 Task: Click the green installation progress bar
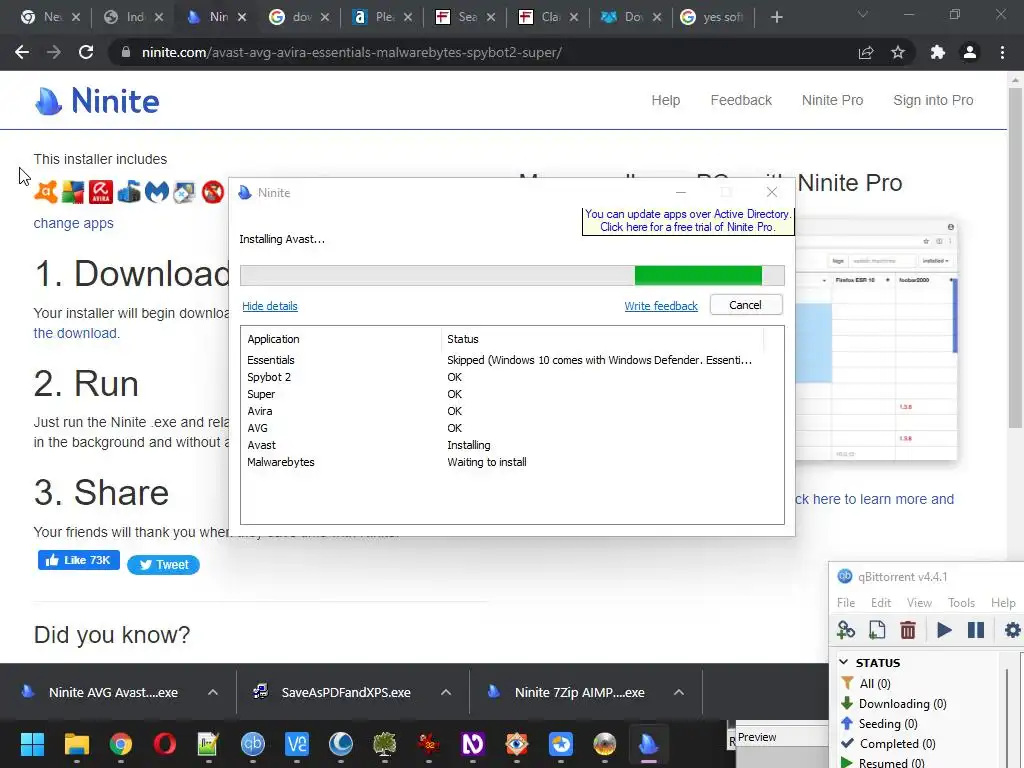click(512, 275)
